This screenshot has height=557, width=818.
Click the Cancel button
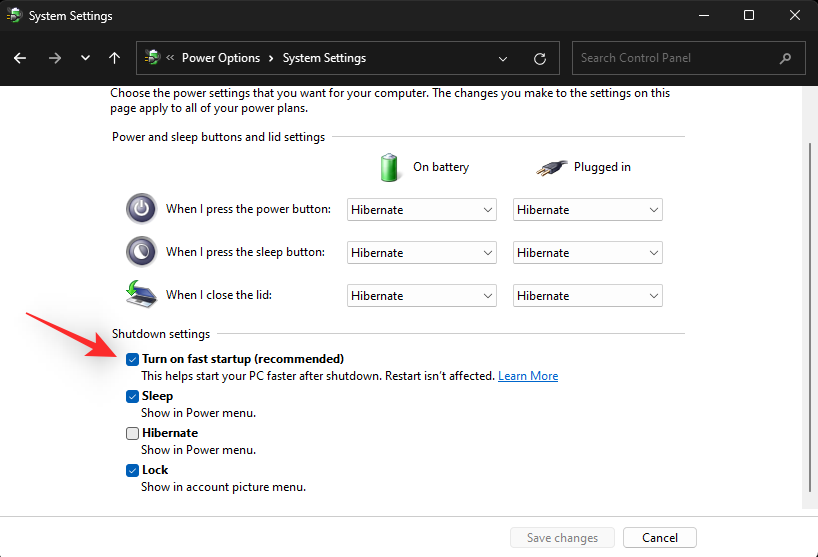click(x=659, y=538)
